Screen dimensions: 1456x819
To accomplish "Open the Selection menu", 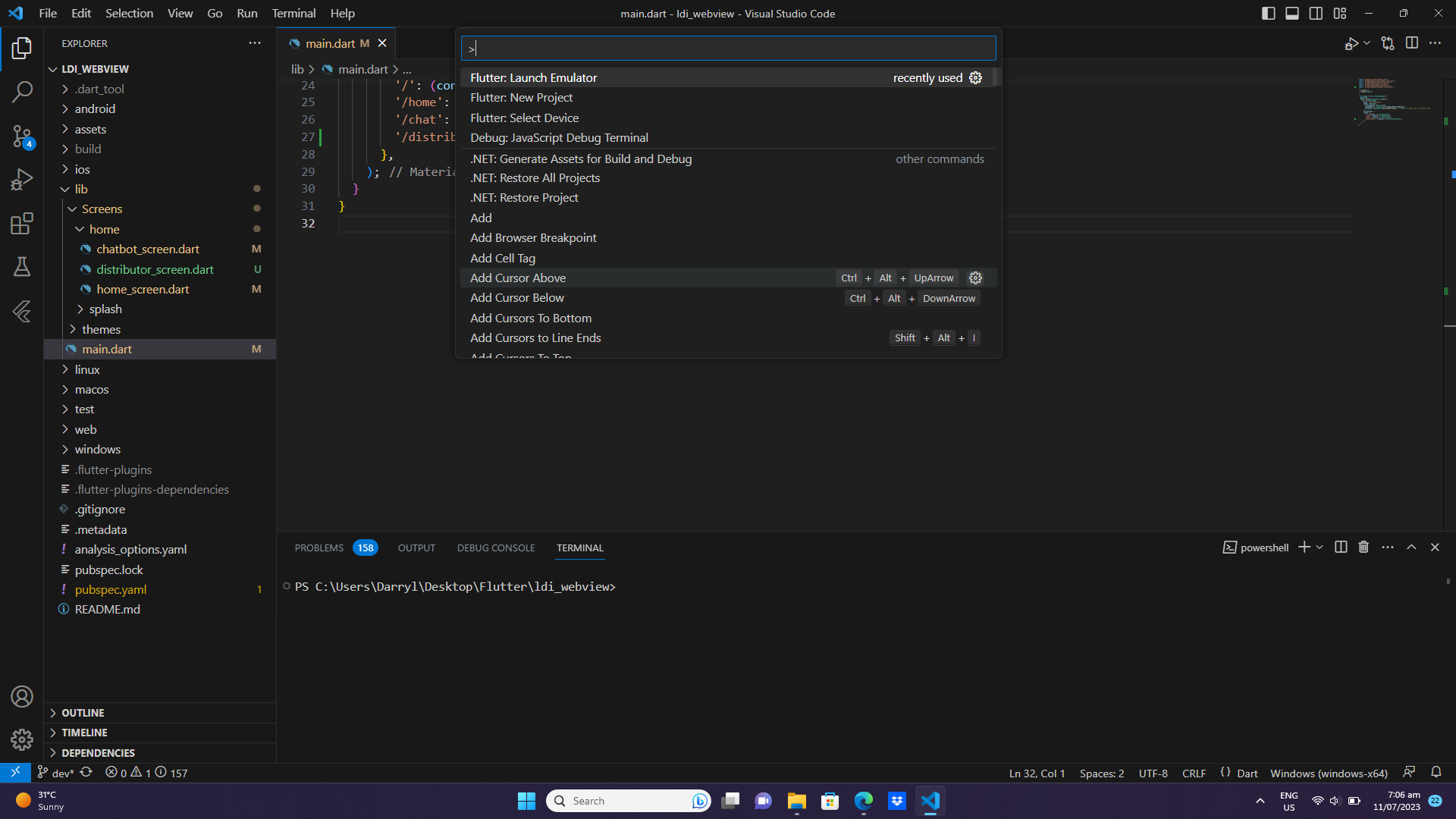I will click(129, 13).
